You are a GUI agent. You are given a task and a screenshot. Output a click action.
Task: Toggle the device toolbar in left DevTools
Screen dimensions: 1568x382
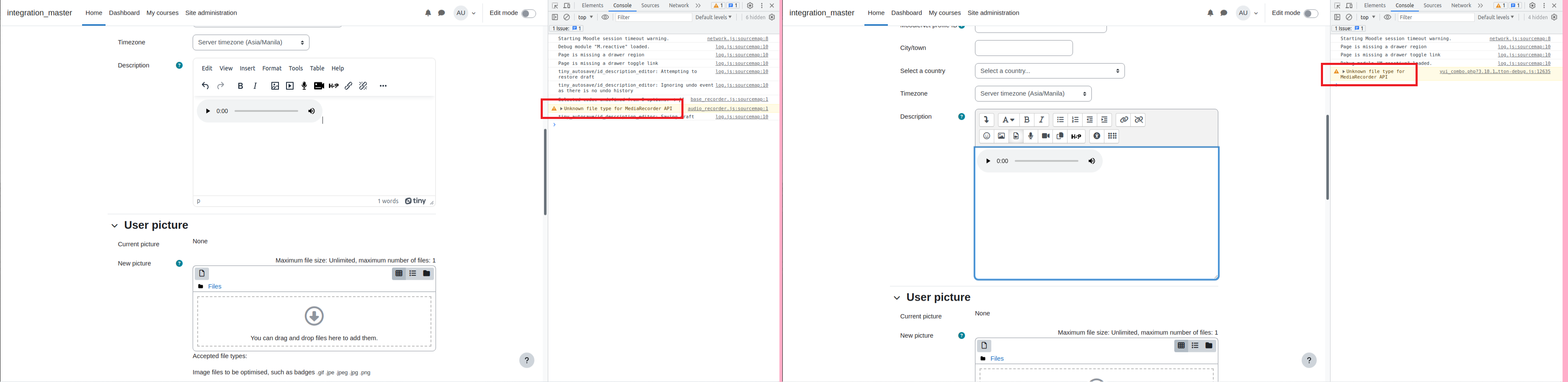pos(567,5)
